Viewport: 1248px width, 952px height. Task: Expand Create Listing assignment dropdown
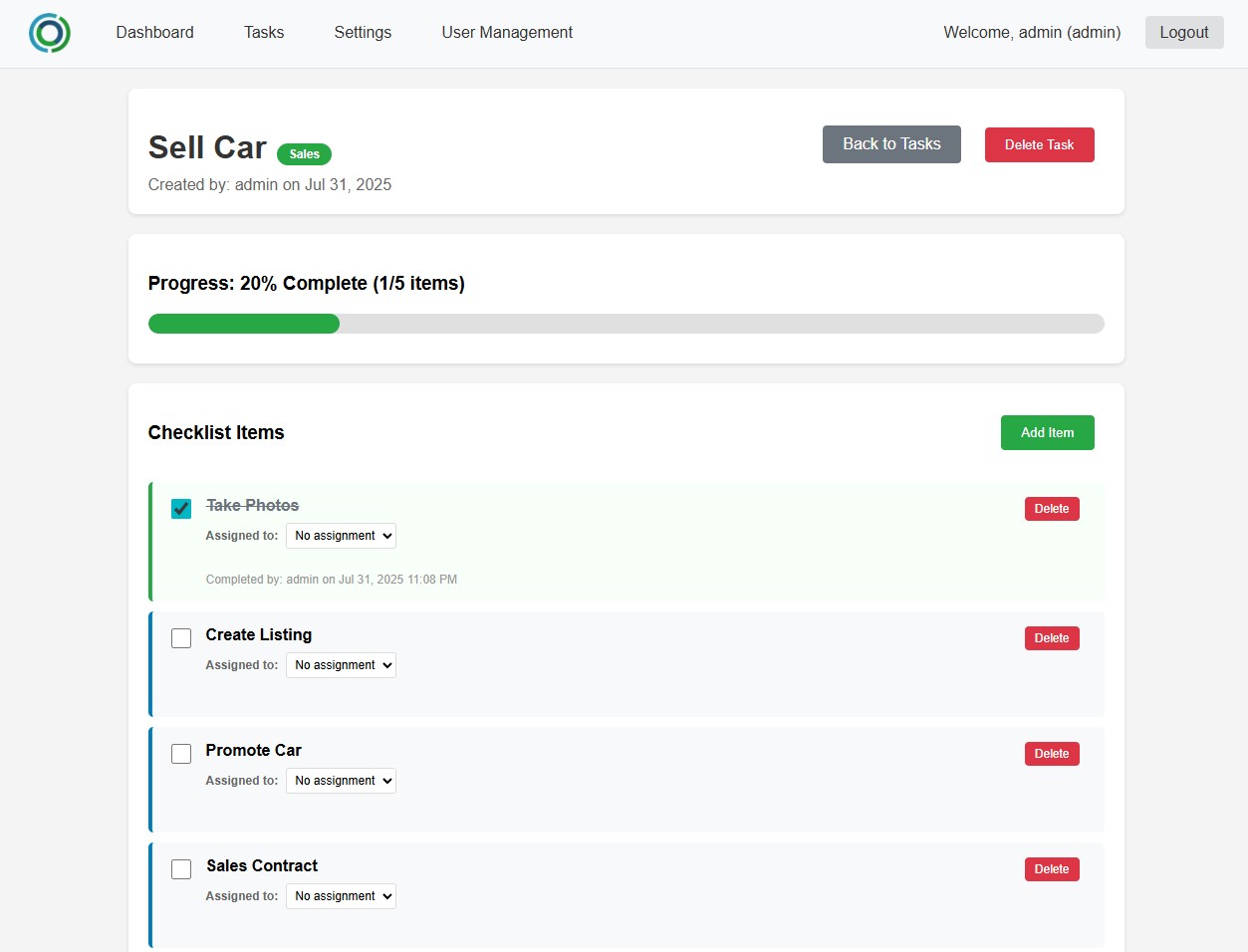tap(341, 665)
